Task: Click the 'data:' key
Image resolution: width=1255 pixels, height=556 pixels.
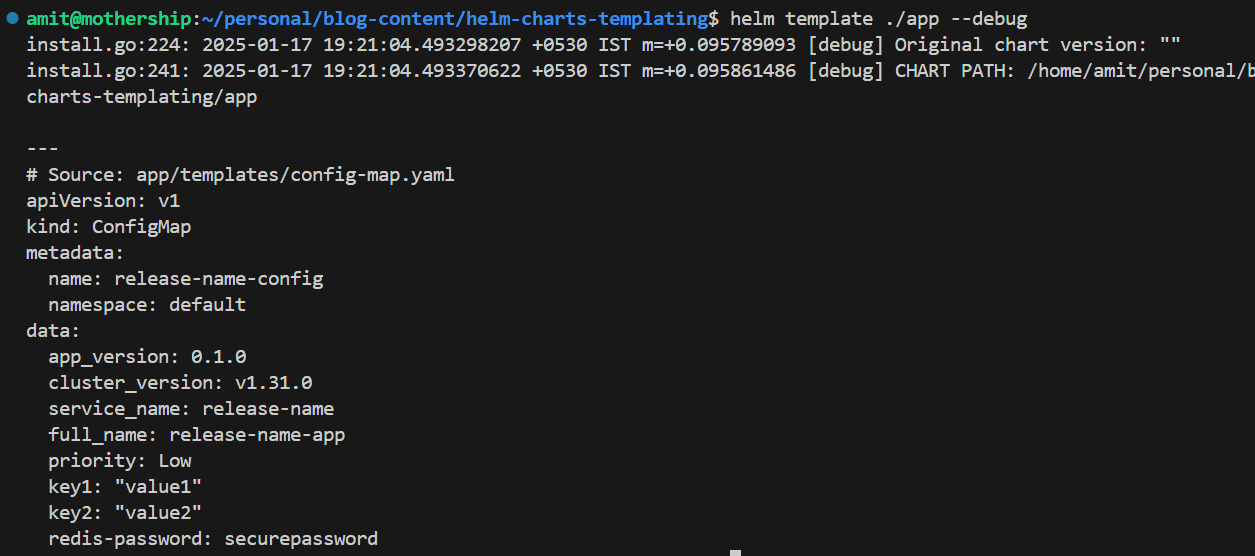Action: [x=53, y=331]
